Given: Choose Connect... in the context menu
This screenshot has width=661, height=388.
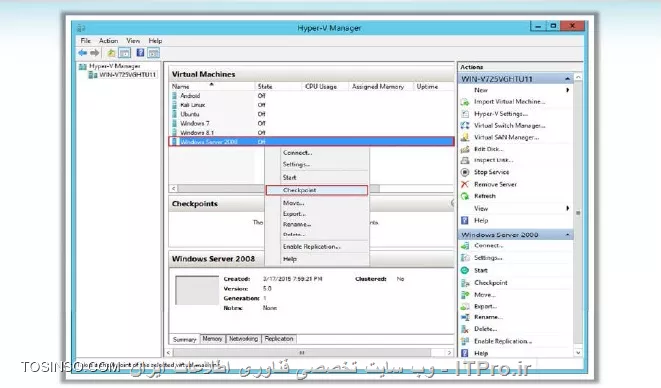Looking at the screenshot, I should 317,153.
